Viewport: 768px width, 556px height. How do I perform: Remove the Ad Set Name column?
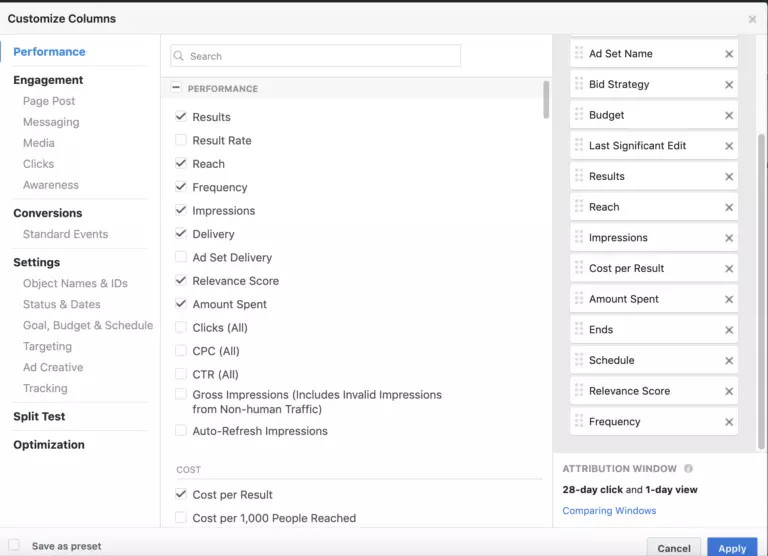coord(729,54)
